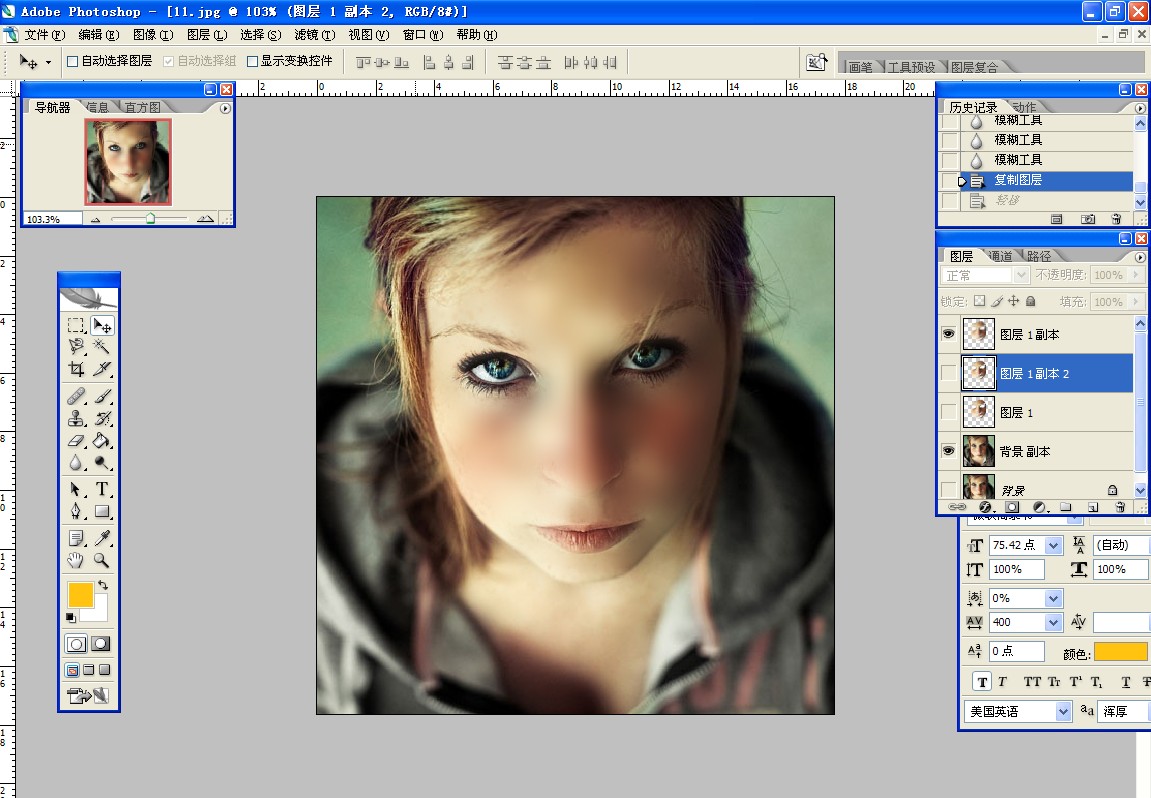Tick the 显示变换控件 checkbox
The image size is (1151, 798).
[x=252, y=61]
